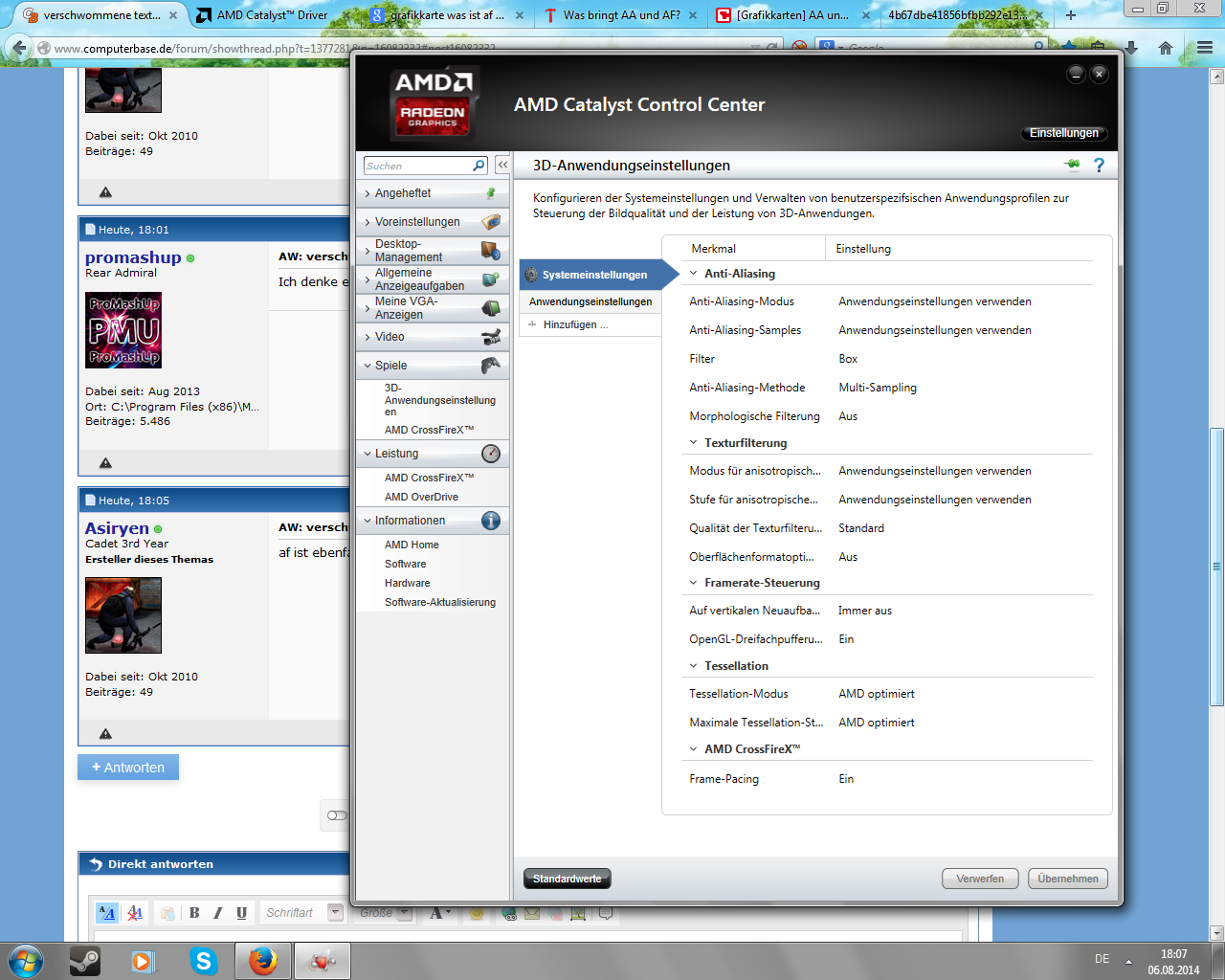This screenshot has width=1225, height=980.
Task: Click the Verwerfen button
Action: pyautogui.click(x=980, y=879)
